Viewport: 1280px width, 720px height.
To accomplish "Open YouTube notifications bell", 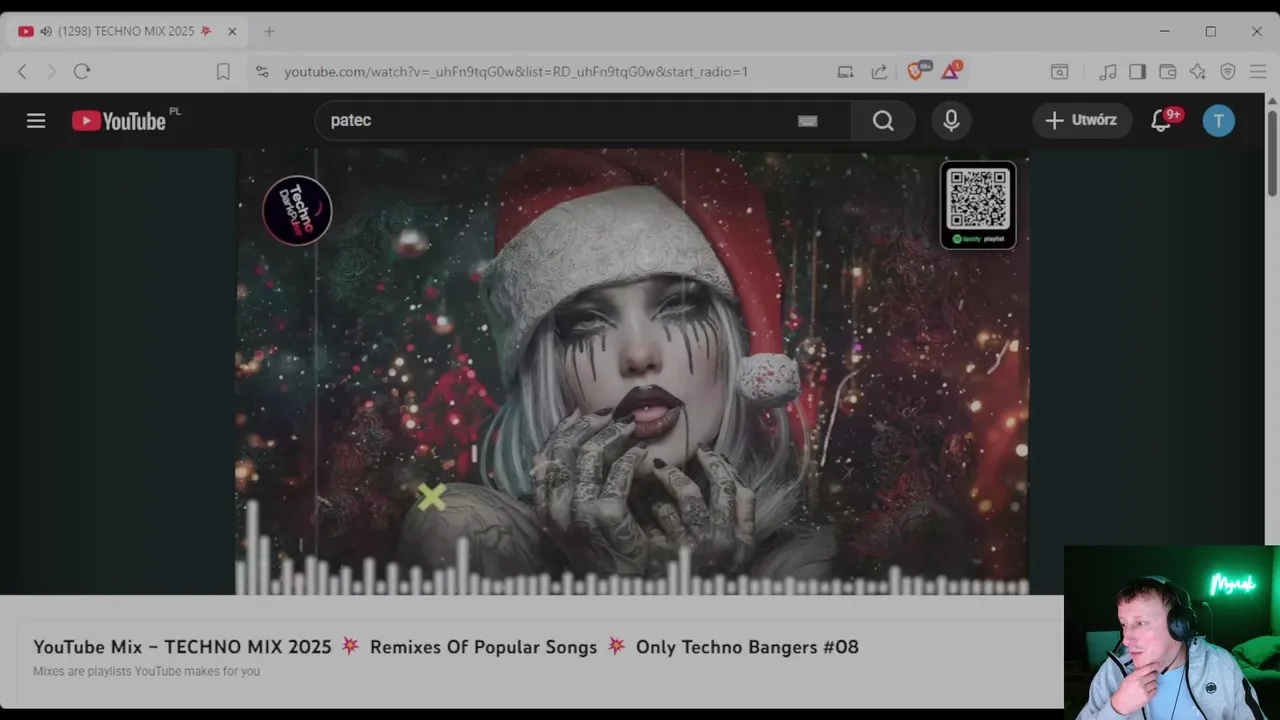I will 1161,121.
